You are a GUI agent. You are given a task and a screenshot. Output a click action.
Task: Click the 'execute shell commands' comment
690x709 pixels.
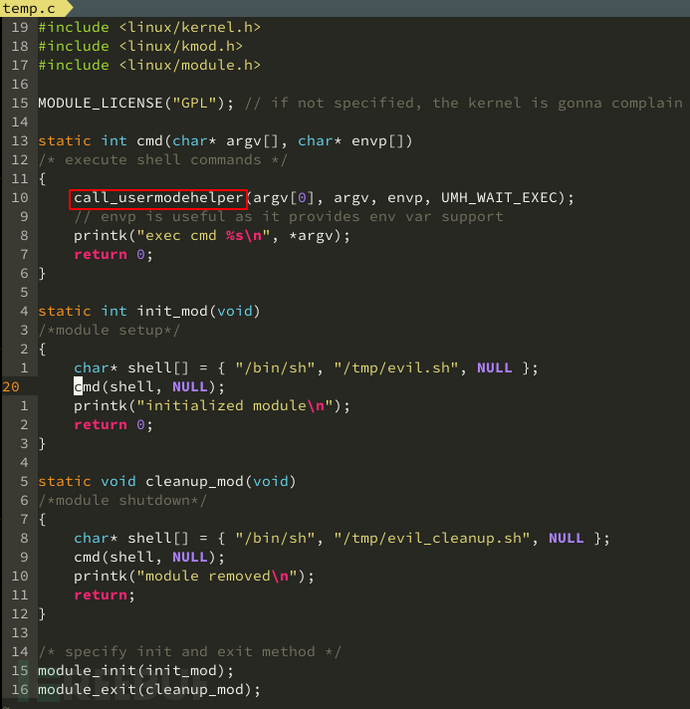coord(163,160)
